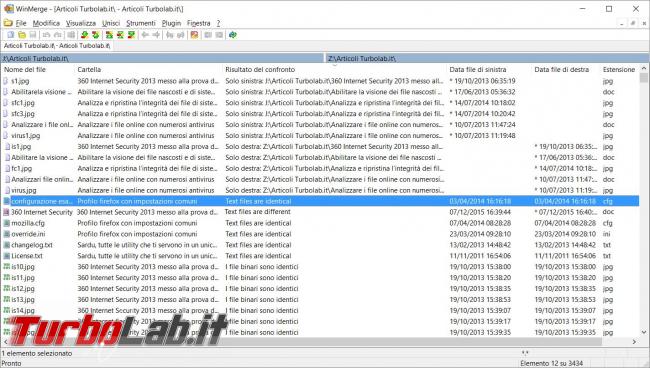Open the Visualizza menu
Screen dimensions: 650x368
point(81,23)
